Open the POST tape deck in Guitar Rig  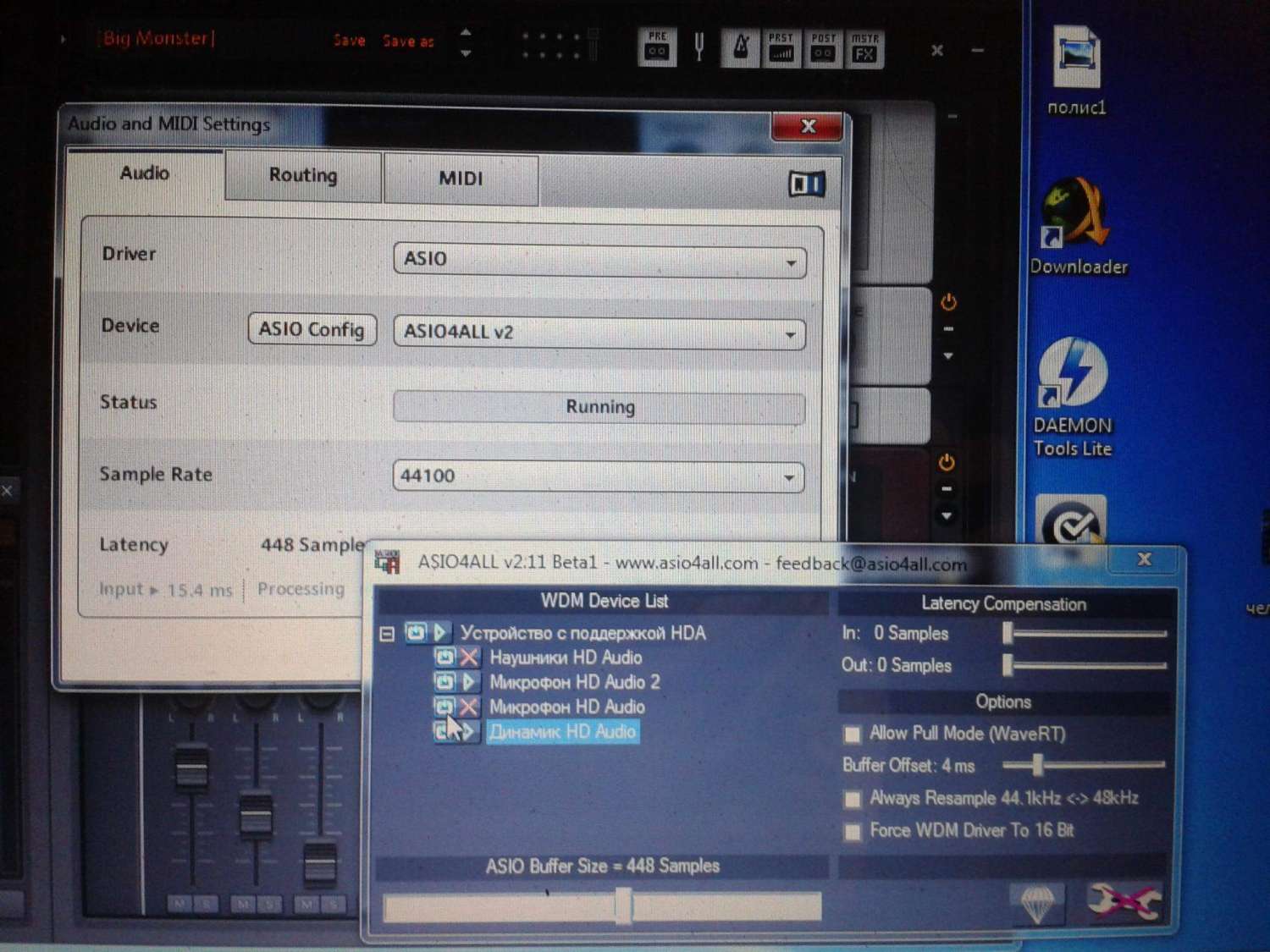pyautogui.click(x=823, y=48)
